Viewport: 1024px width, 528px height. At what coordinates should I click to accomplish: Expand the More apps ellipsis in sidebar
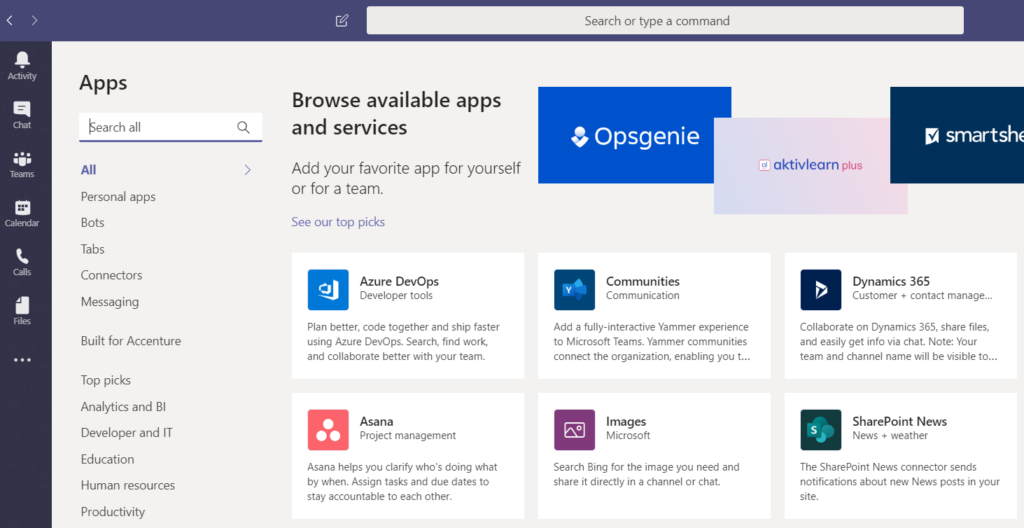point(22,360)
